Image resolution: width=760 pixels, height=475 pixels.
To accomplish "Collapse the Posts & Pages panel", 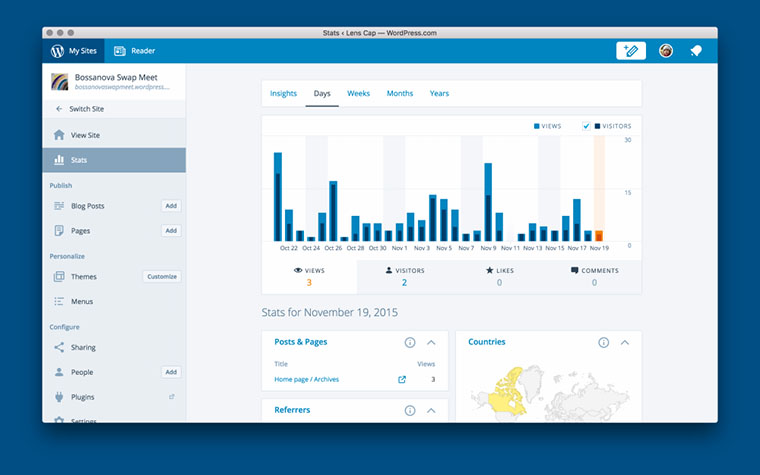I will [x=431, y=342].
